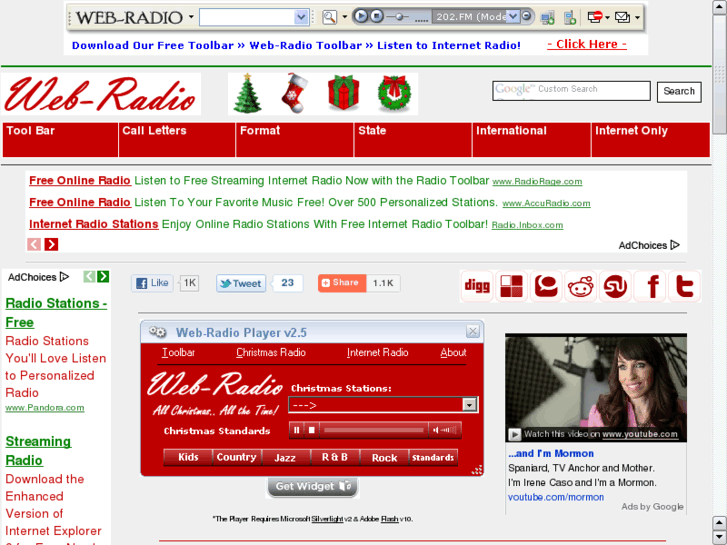Screen dimensions: 727x545
Task: Open Internet Radio Stations ad link
Action: point(94,224)
